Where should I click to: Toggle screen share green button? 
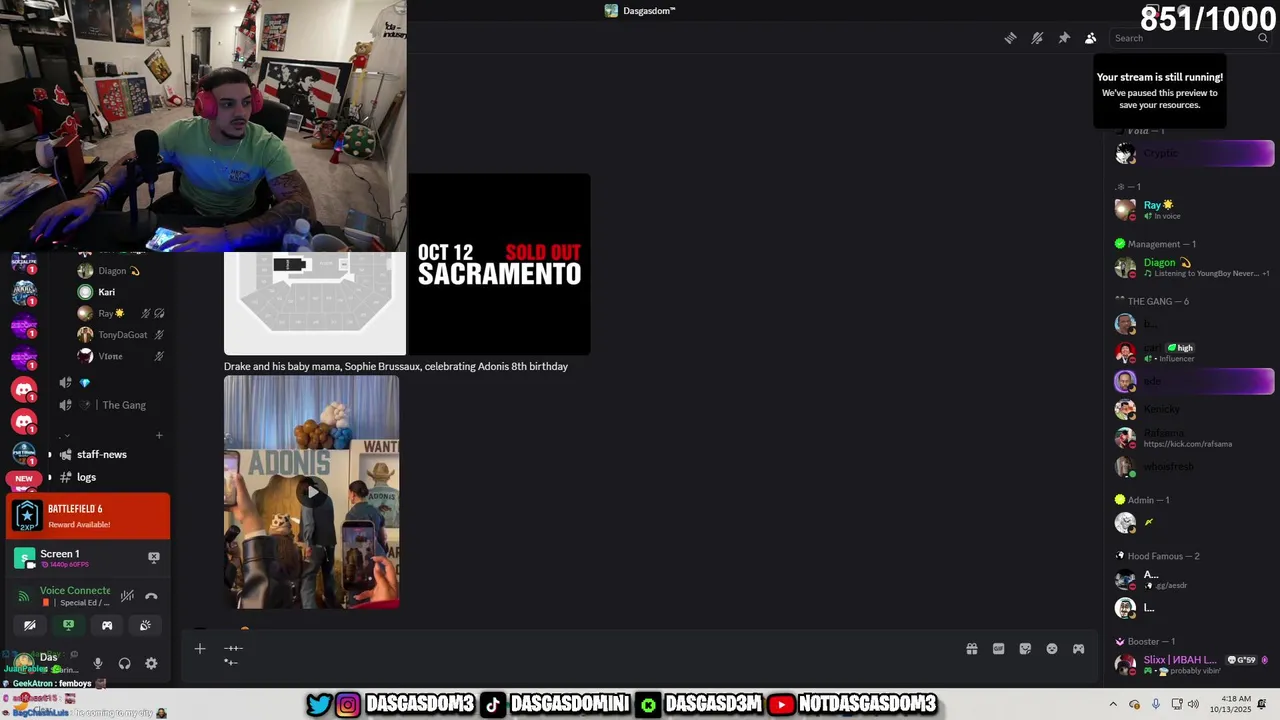68,626
